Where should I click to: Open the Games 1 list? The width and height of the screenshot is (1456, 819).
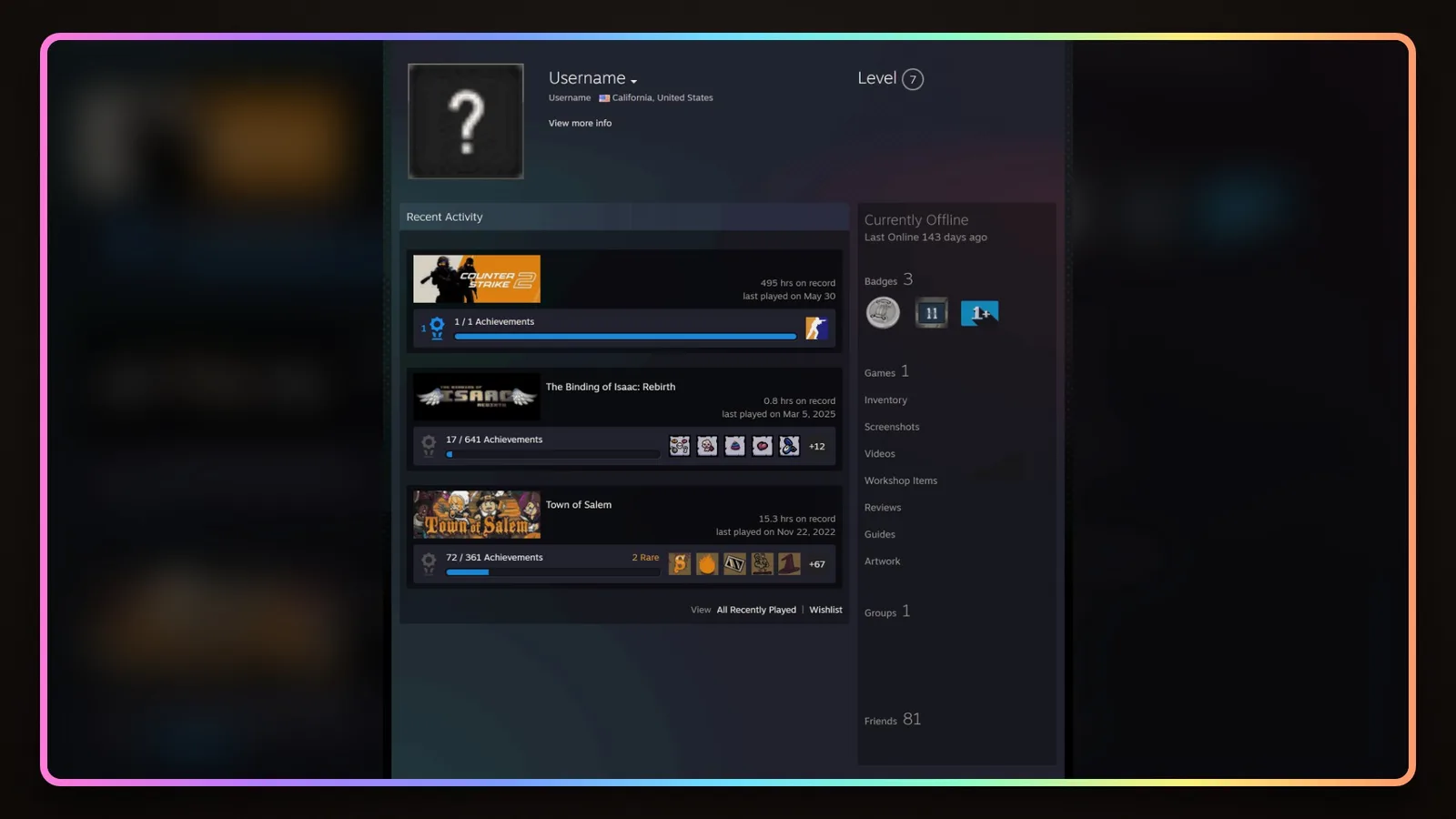[886, 372]
